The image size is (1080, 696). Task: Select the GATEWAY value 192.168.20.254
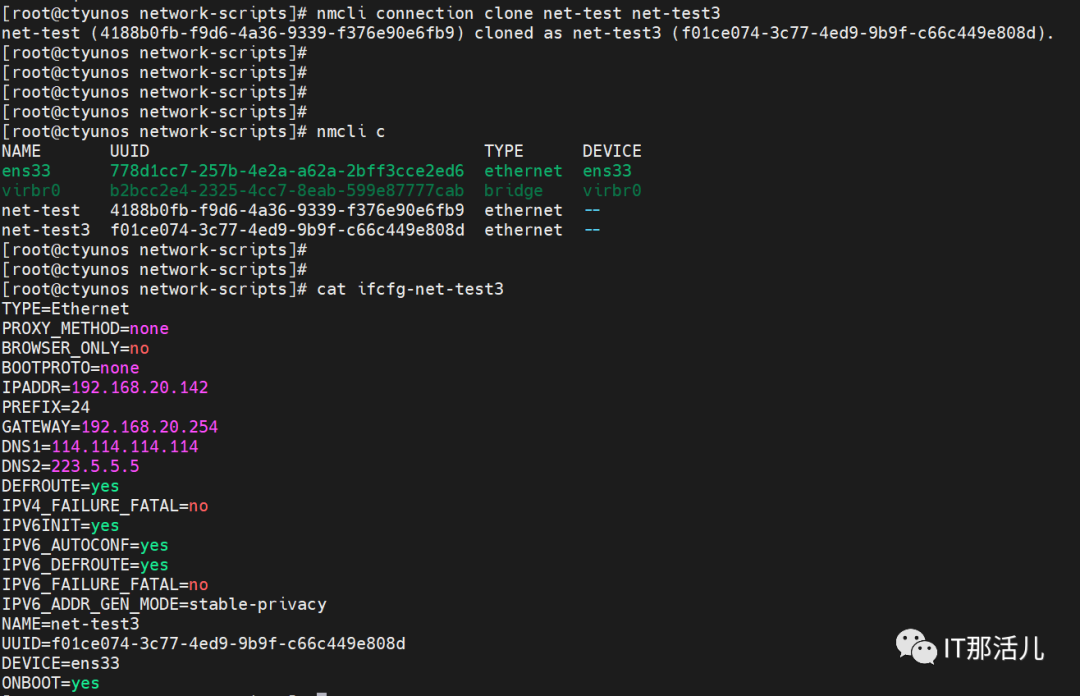click(150, 427)
